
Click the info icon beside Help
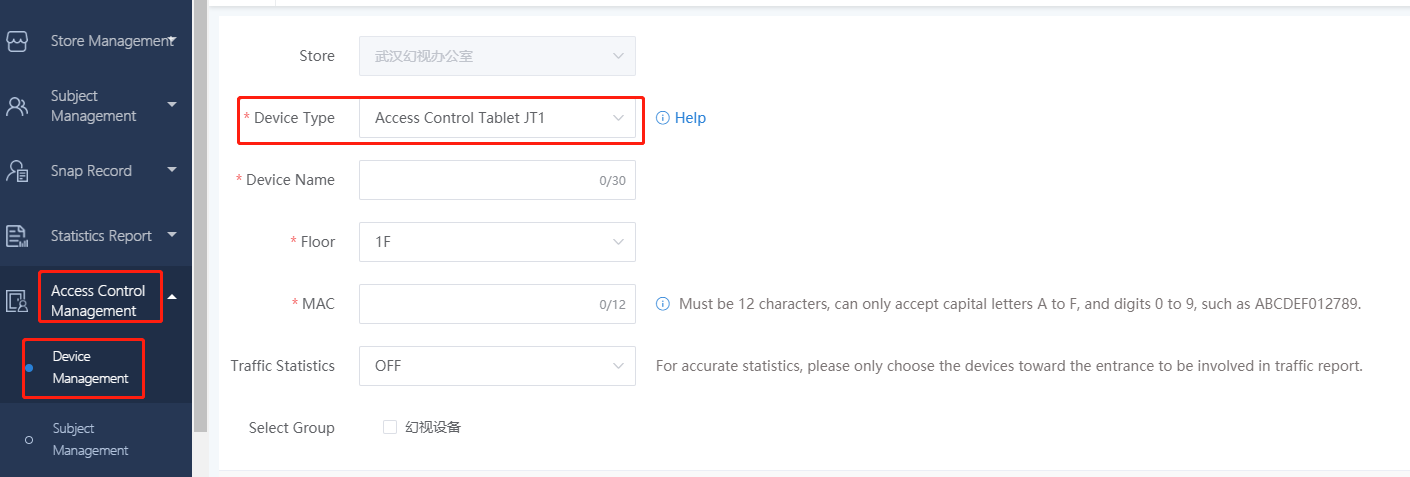pos(662,118)
